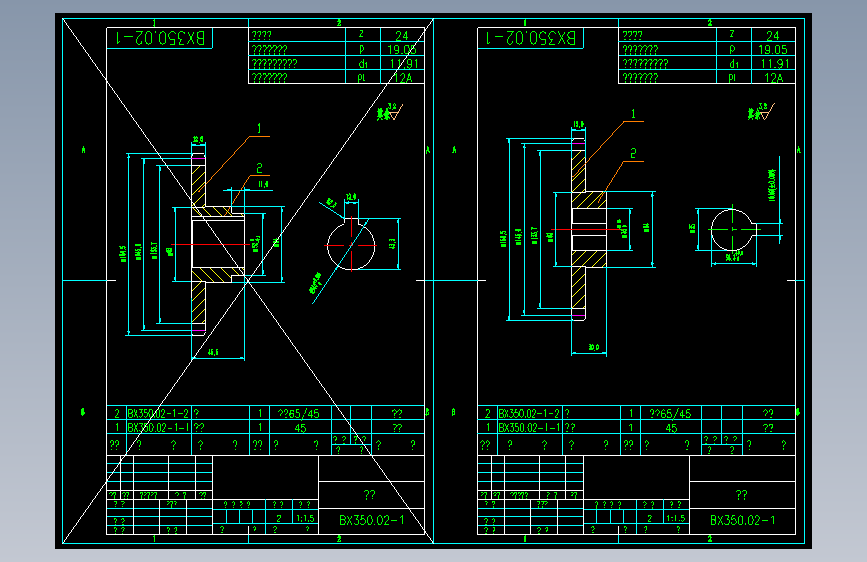Click value 11.91 in uncrossed sheet's parameter table
Image resolution: width=867 pixels, height=562 pixels.
[x=775, y=64]
